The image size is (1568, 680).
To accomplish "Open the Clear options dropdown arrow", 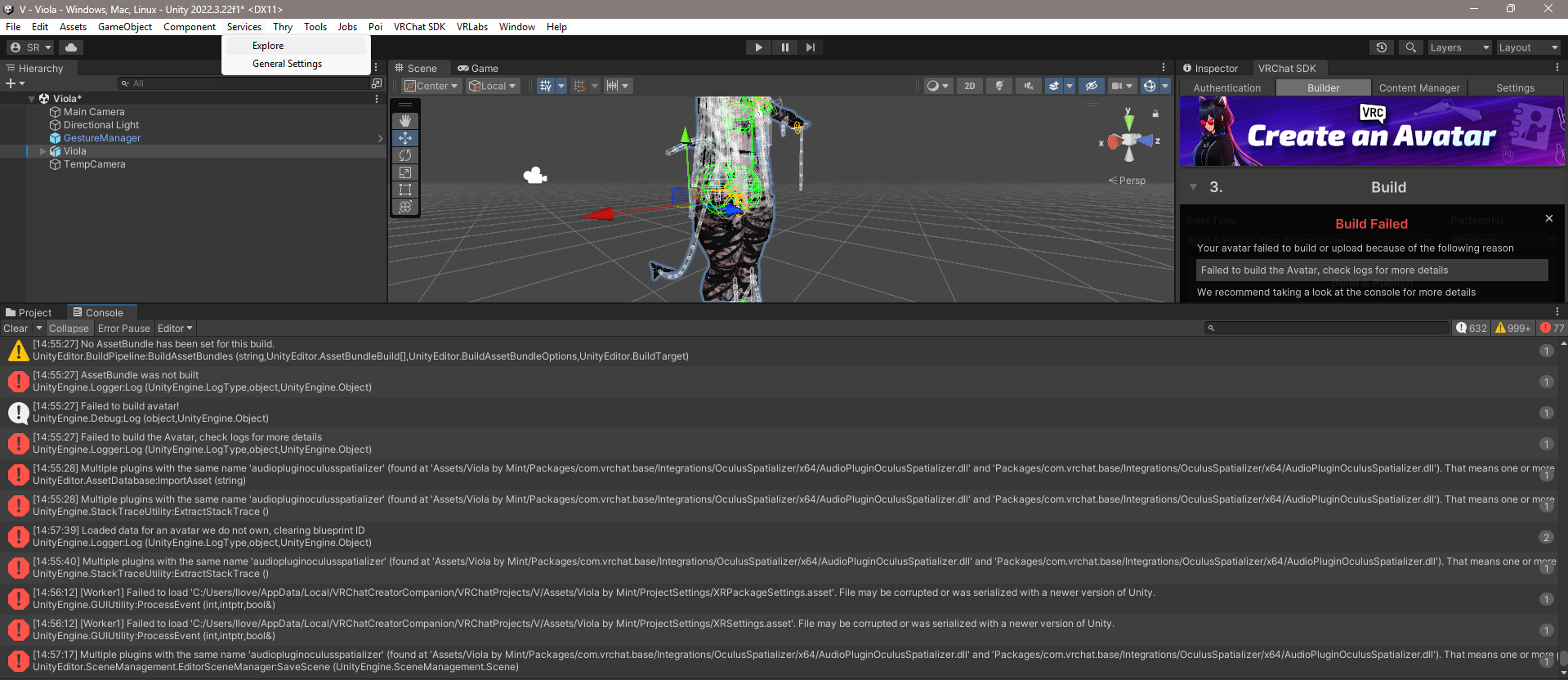I will click(x=38, y=329).
